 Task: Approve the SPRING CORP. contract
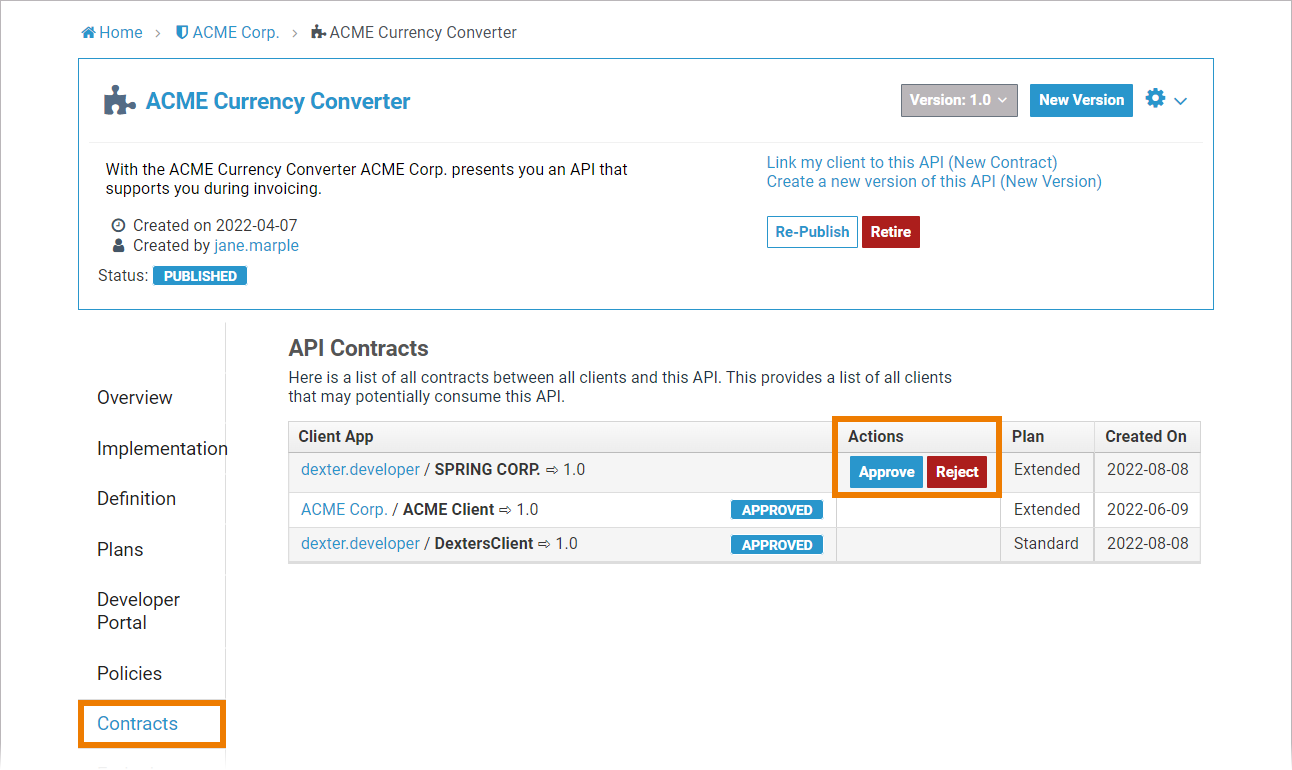pos(886,472)
